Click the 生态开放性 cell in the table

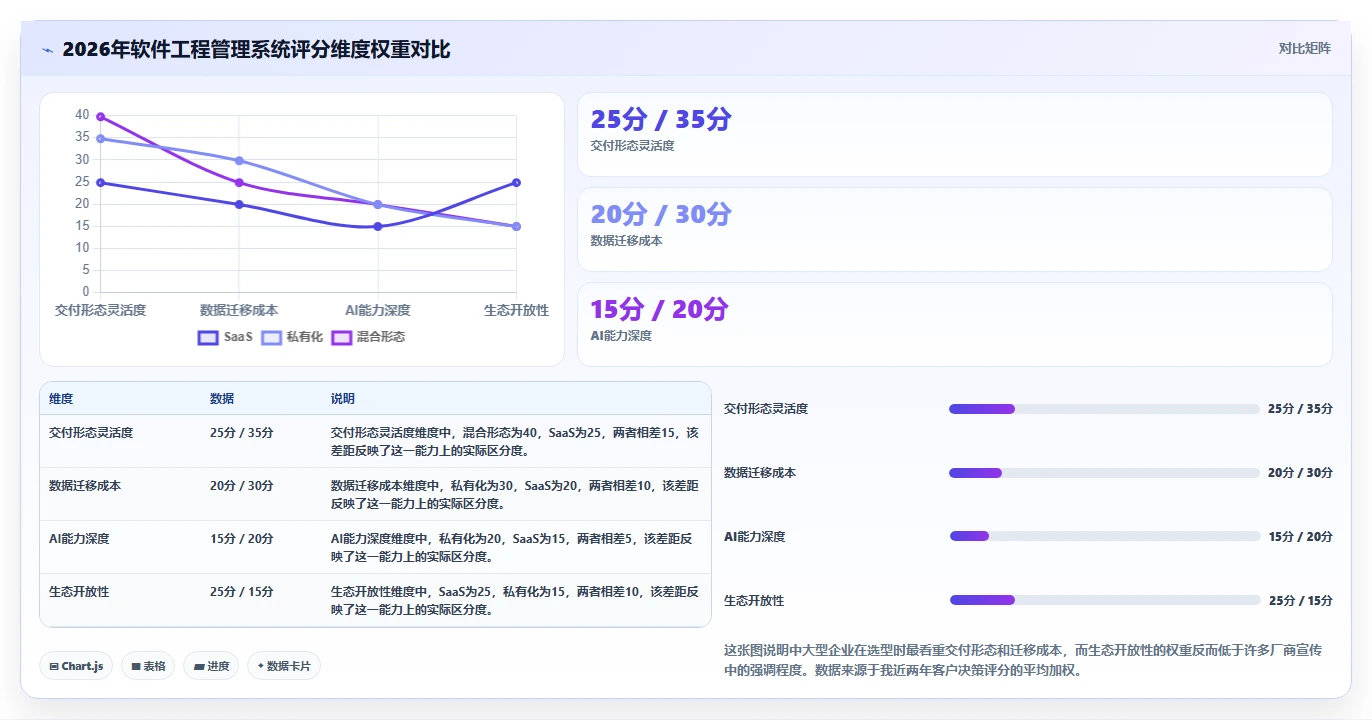tap(79, 592)
